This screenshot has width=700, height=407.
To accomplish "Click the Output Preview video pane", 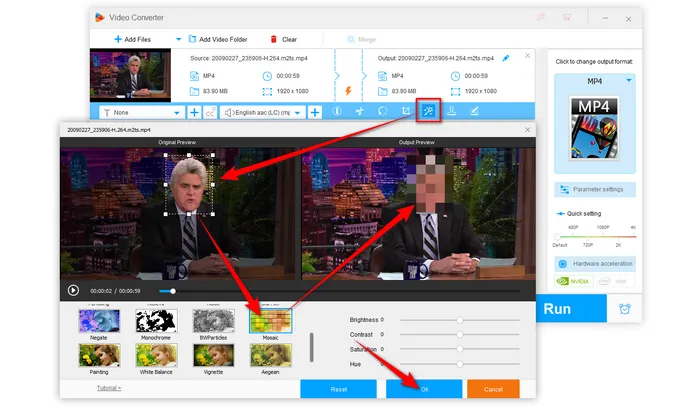I will pos(418,214).
